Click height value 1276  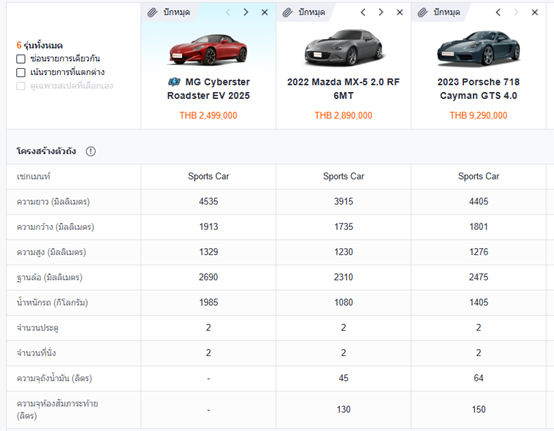pyautogui.click(x=478, y=252)
